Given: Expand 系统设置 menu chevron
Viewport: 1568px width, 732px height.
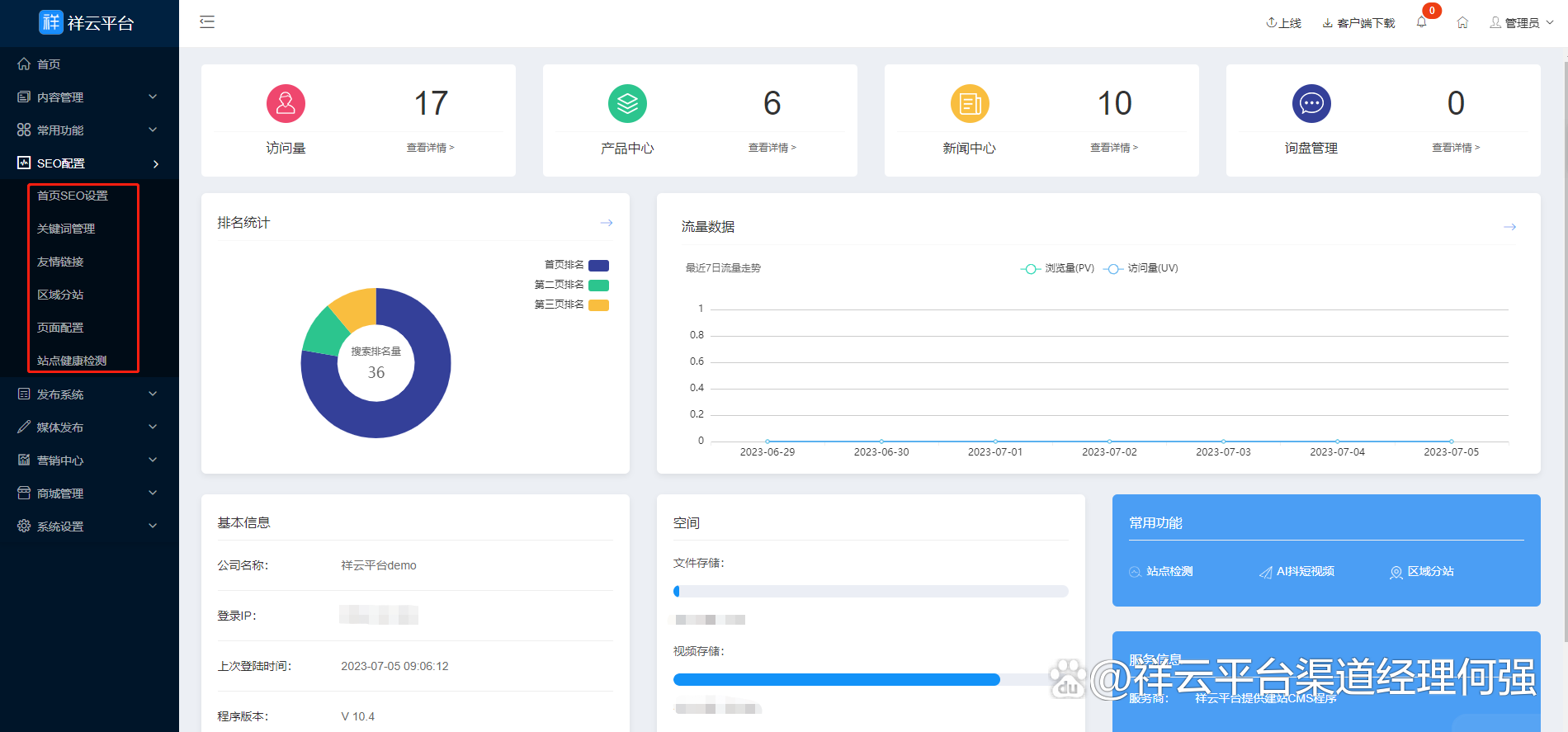Looking at the screenshot, I should (153, 526).
